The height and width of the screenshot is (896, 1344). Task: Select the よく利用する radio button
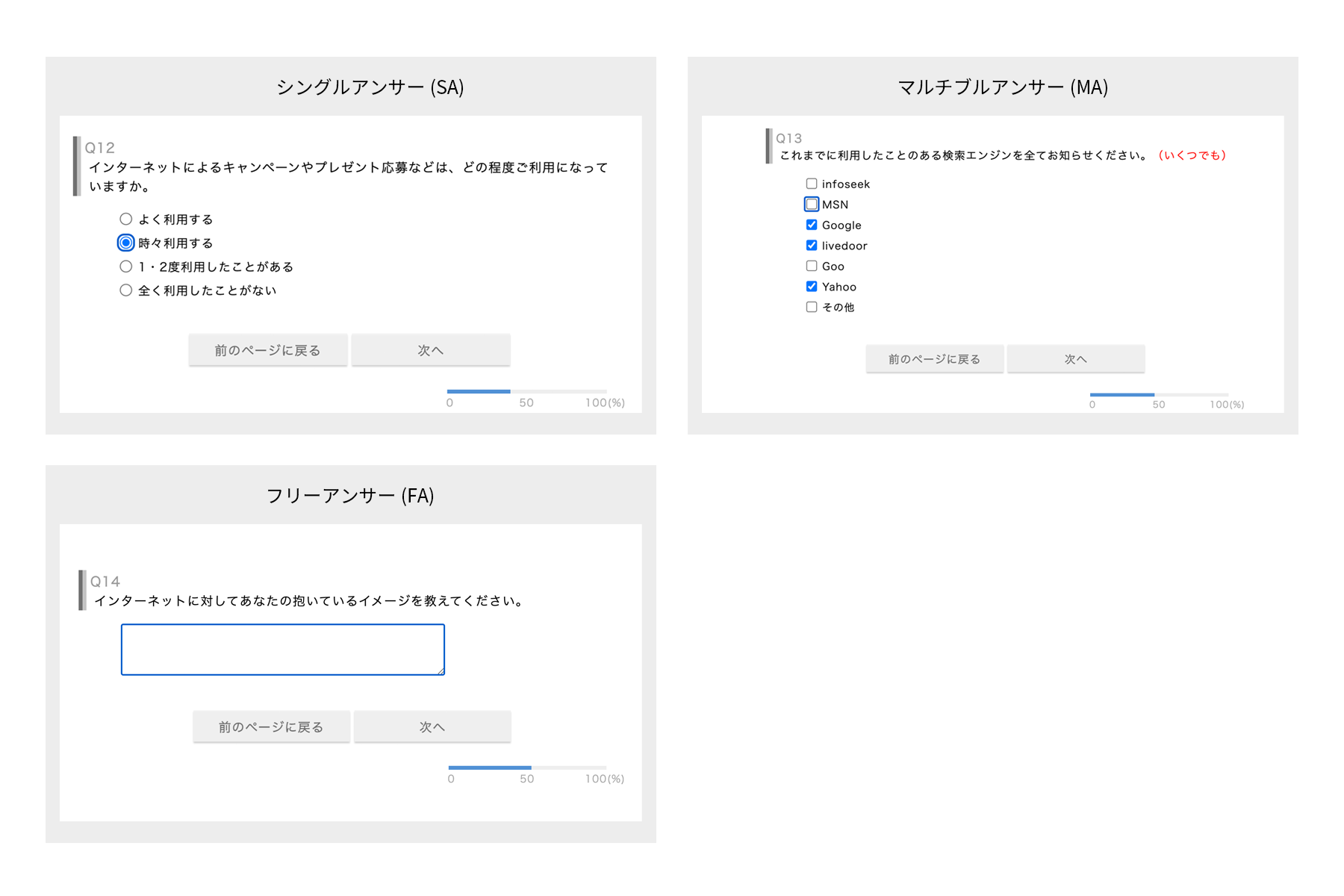tap(126, 220)
